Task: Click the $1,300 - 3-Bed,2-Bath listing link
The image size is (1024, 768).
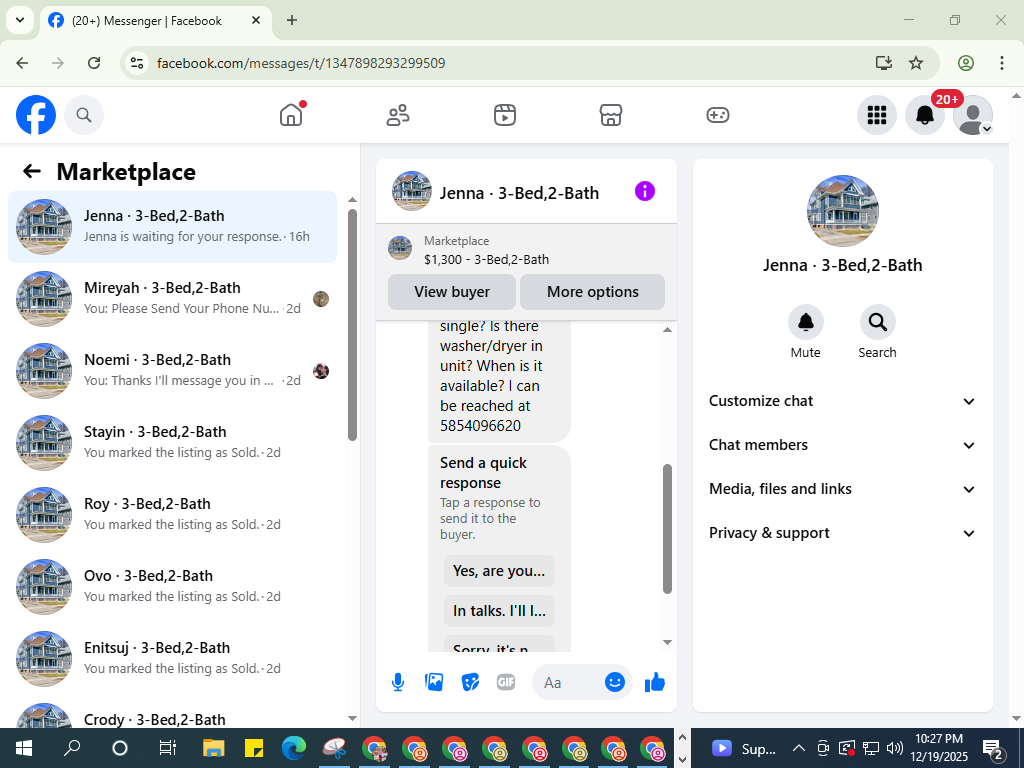Action: pos(486,259)
